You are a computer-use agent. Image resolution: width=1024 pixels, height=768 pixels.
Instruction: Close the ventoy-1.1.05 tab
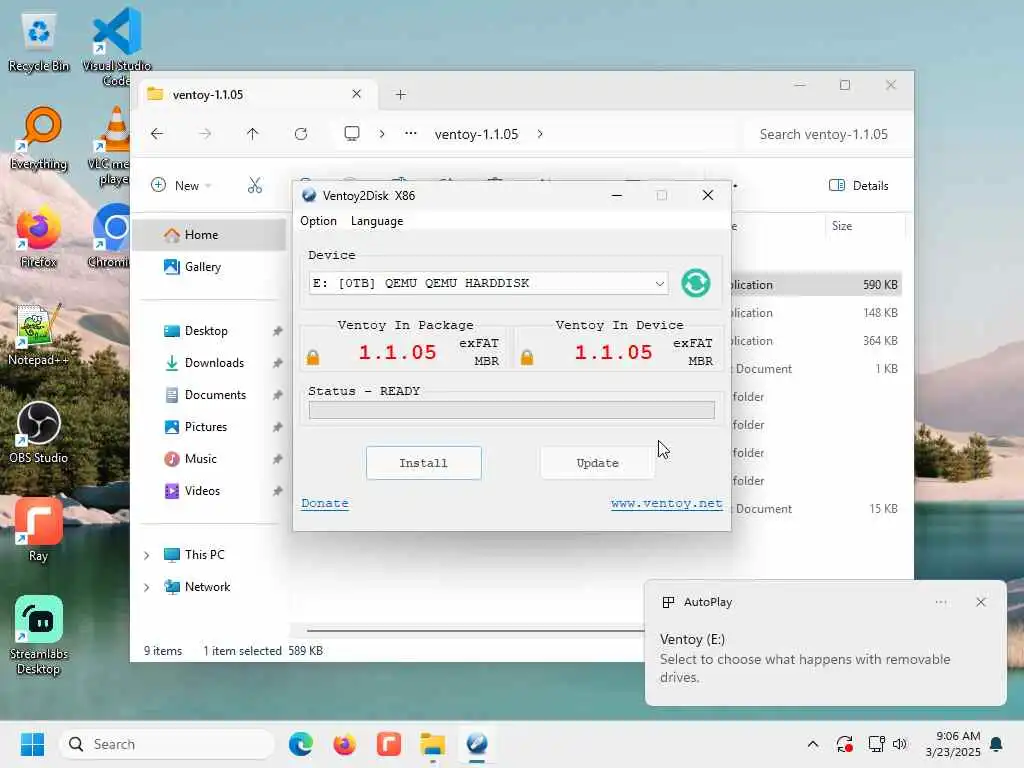coord(357,94)
